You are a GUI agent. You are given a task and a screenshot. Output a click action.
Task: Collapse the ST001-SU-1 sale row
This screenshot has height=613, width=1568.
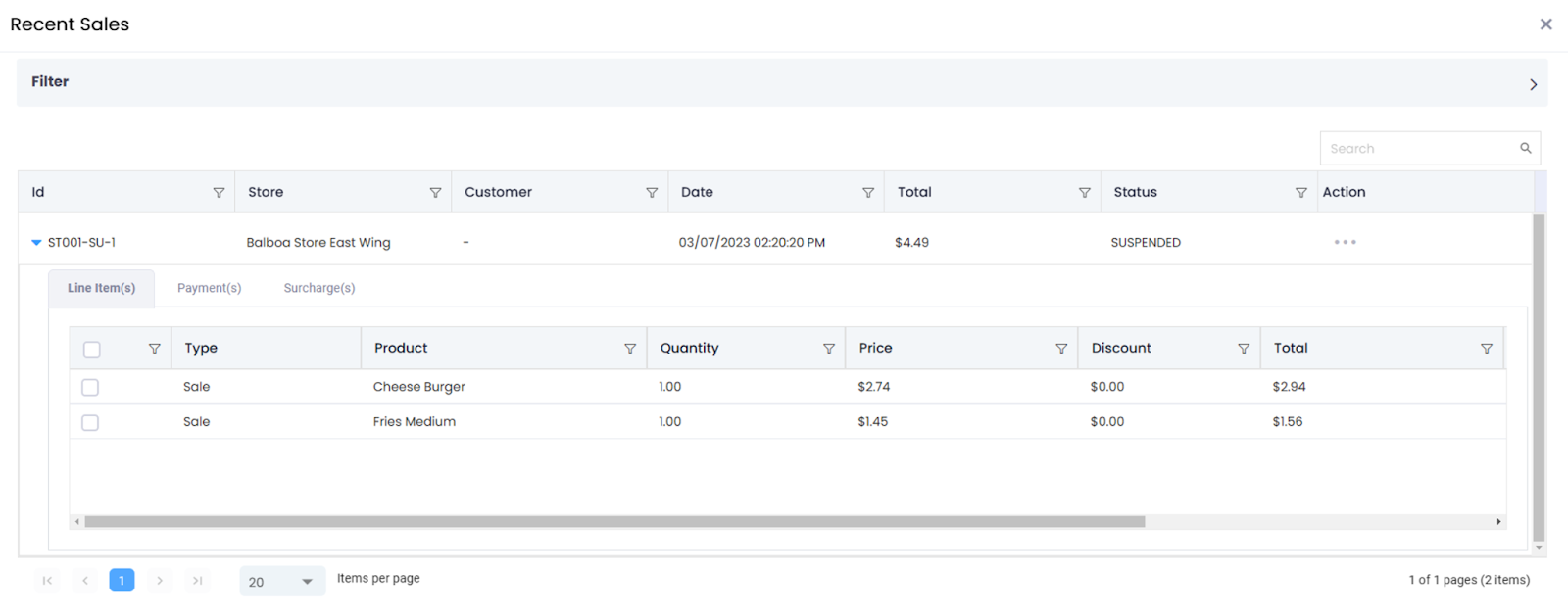coord(36,243)
